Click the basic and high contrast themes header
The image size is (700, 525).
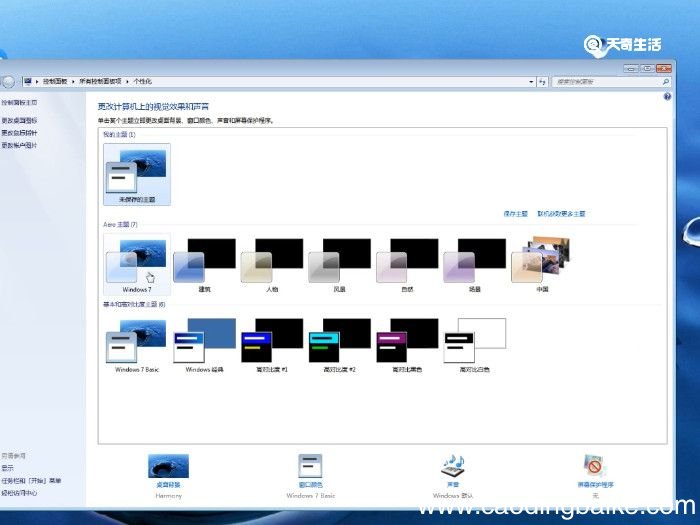pyautogui.click(x=134, y=304)
